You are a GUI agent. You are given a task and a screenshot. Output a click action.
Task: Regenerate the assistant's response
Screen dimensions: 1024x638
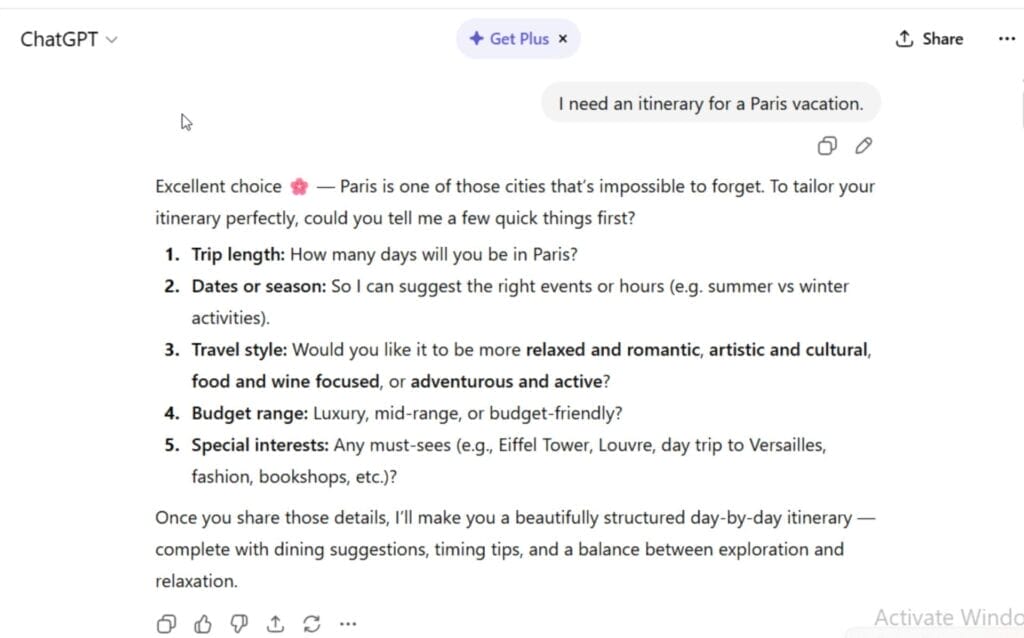(x=311, y=623)
